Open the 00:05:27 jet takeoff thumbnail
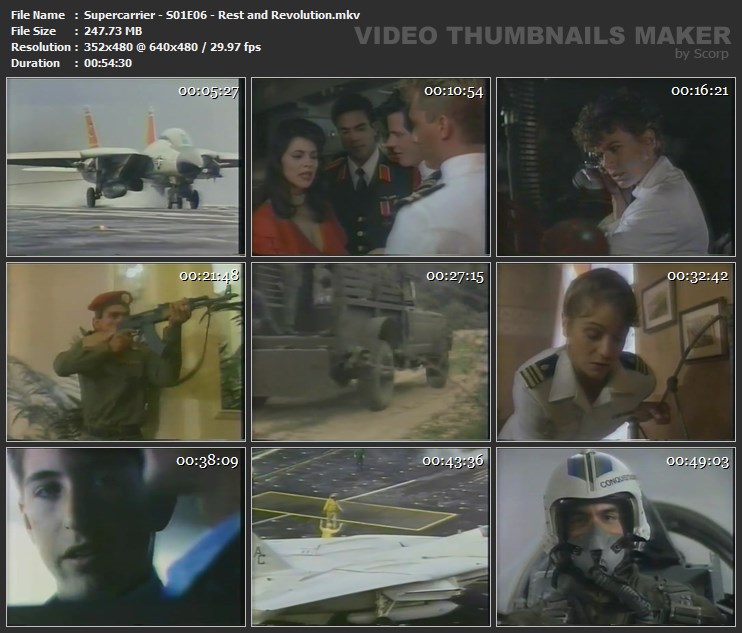Image resolution: width=742 pixels, height=633 pixels. [126, 167]
